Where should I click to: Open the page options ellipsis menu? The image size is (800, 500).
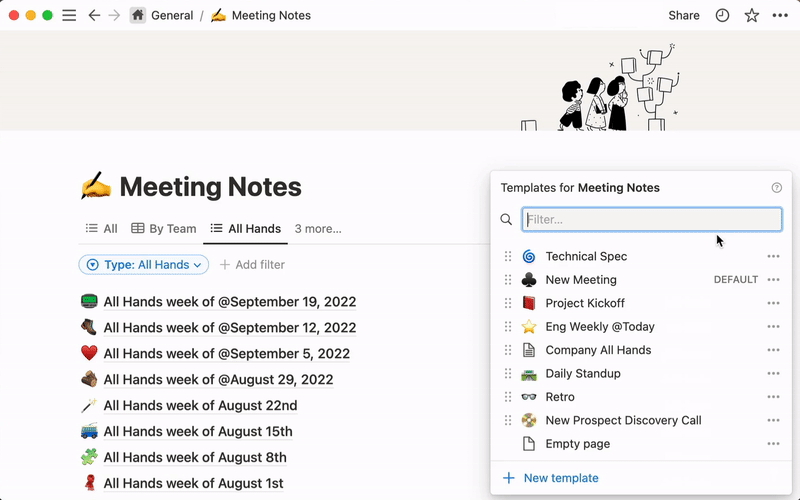tap(780, 15)
